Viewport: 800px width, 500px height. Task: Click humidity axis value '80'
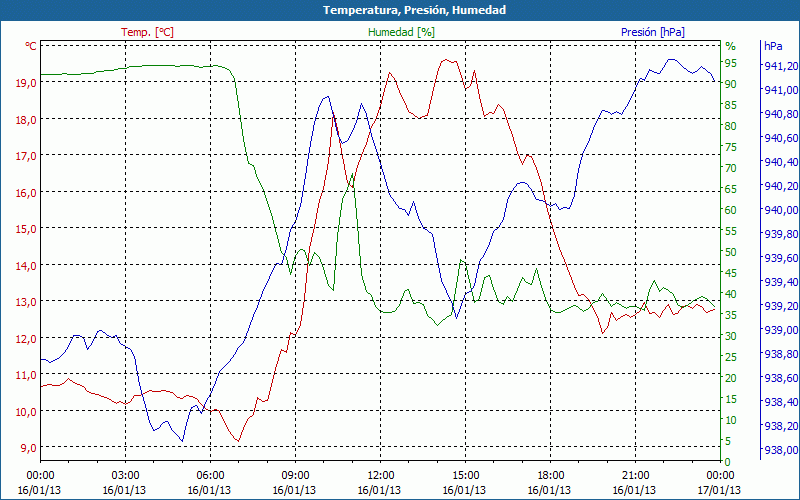pos(731,126)
